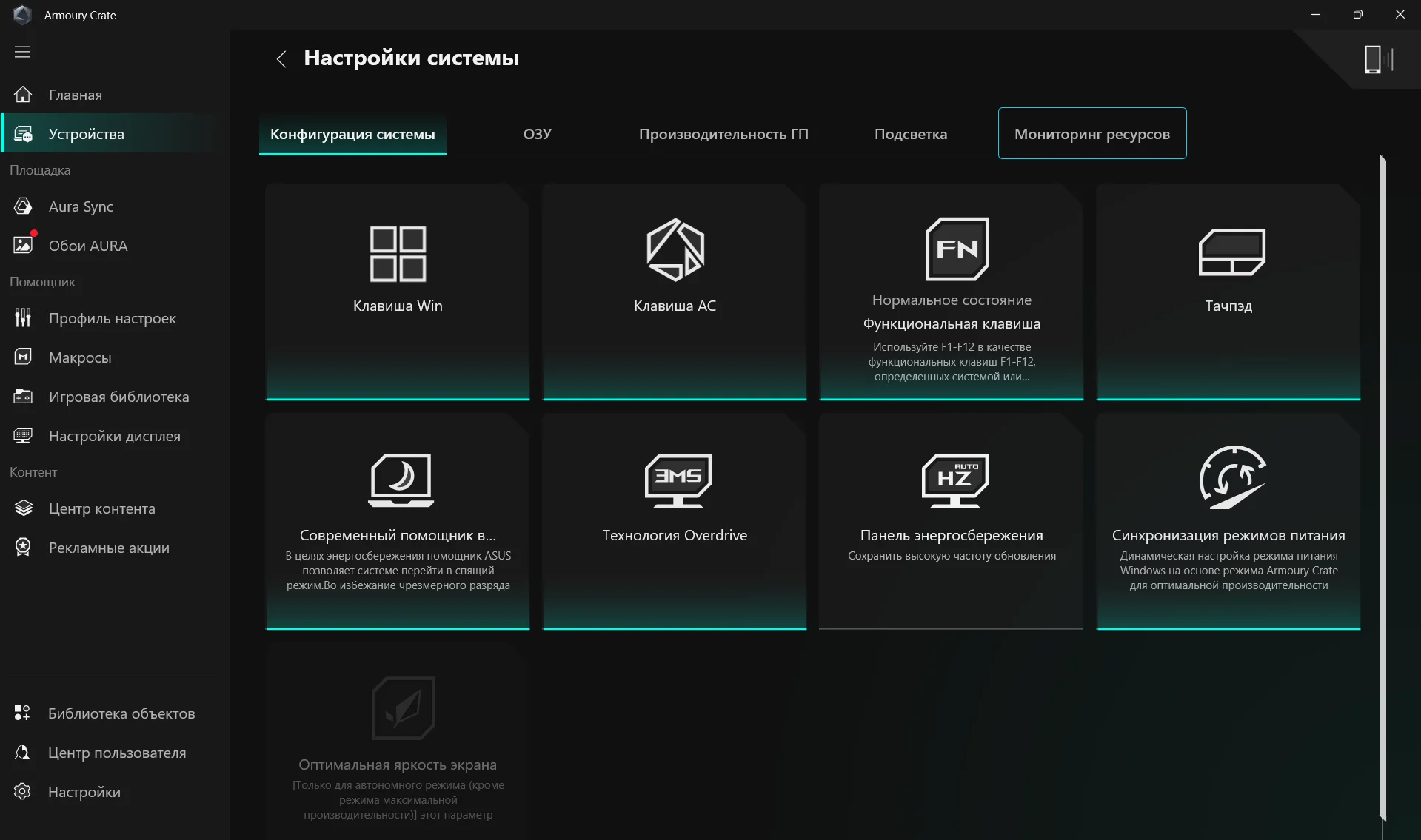This screenshot has height=840, width=1421.
Task: Open Библиотека объектов
Action: click(x=121, y=713)
